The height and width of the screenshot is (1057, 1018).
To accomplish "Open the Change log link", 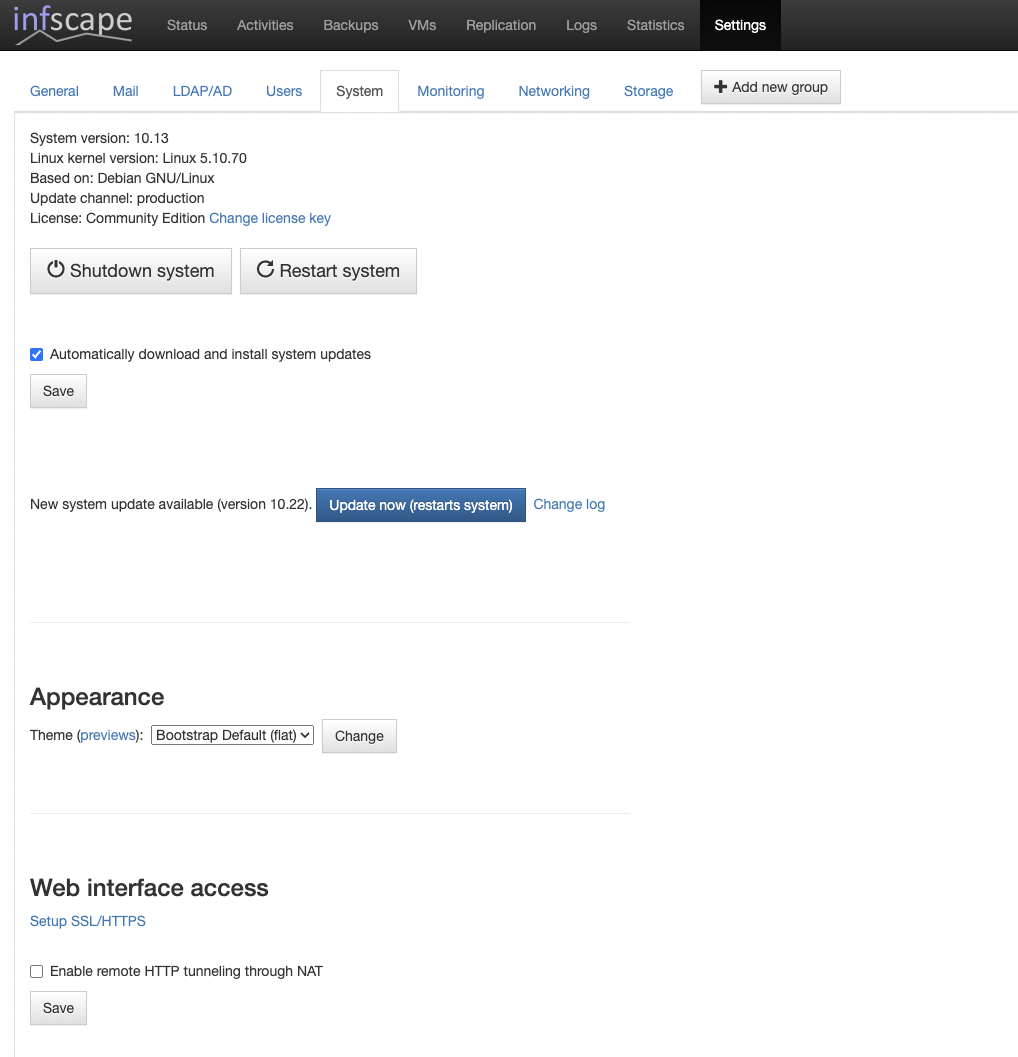I will [568, 504].
